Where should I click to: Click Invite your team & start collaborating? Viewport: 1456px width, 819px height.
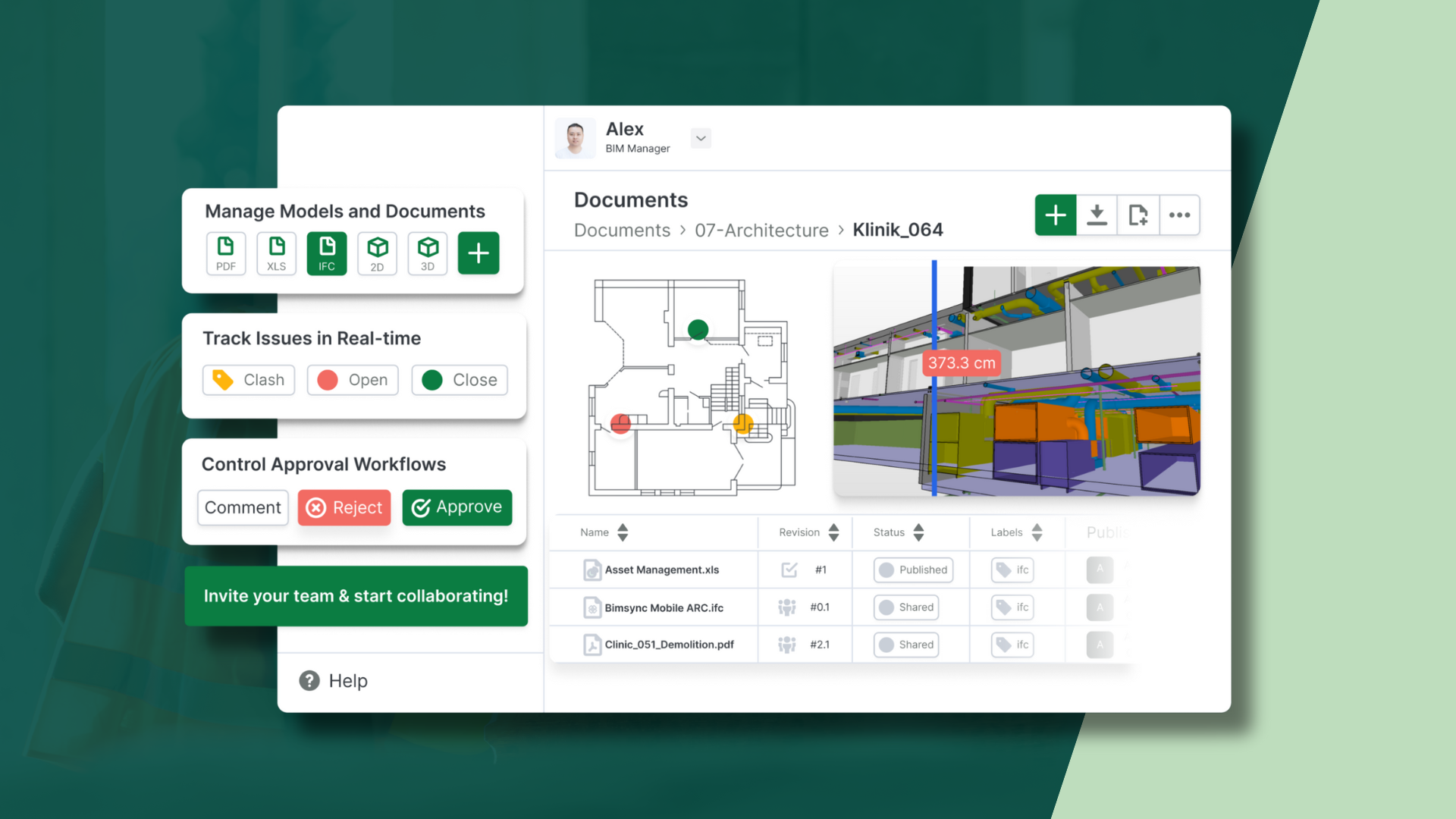pyautogui.click(x=356, y=596)
